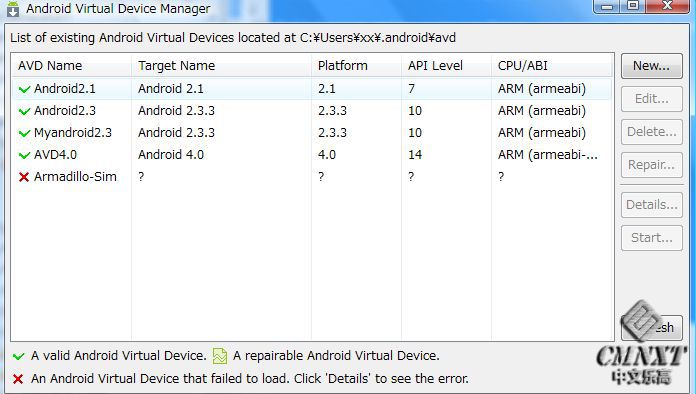Select the Android2.3 device name
The width and height of the screenshot is (696, 394).
pos(65,110)
